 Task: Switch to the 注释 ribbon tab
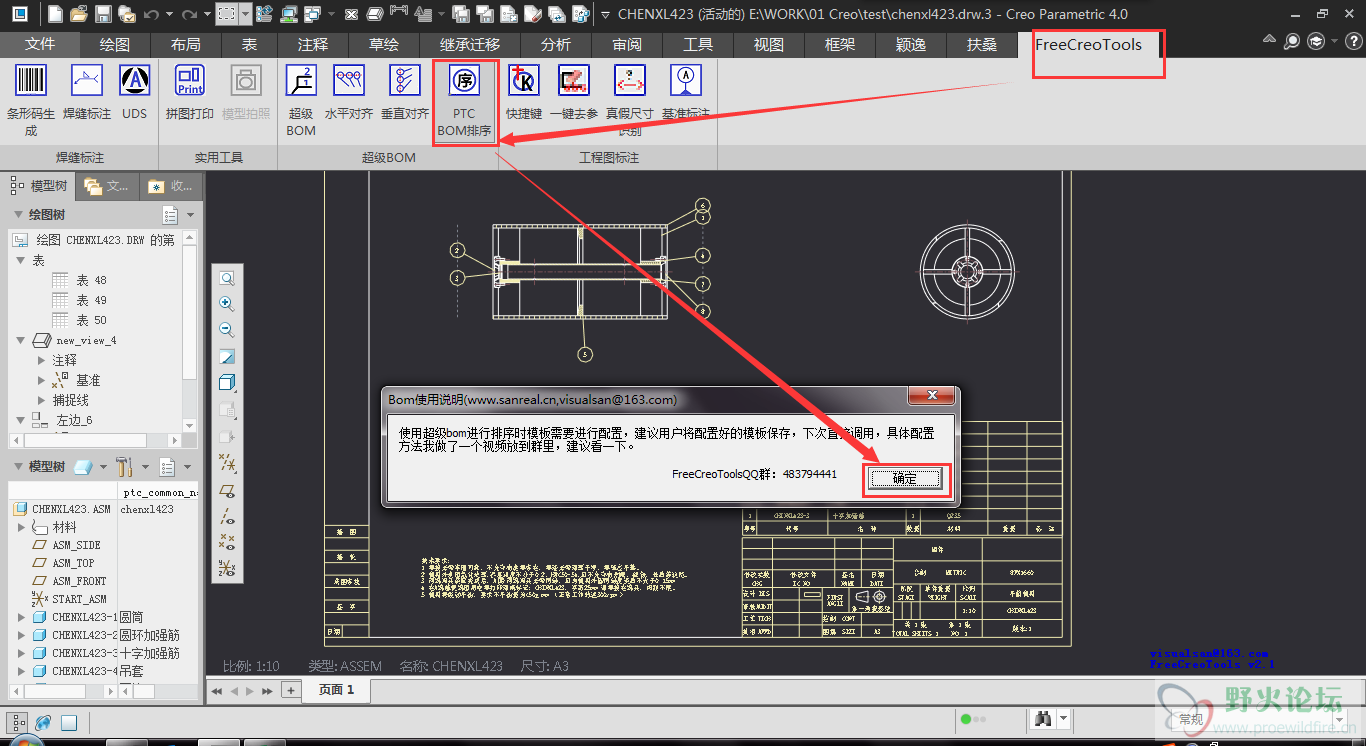click(313, 45)
